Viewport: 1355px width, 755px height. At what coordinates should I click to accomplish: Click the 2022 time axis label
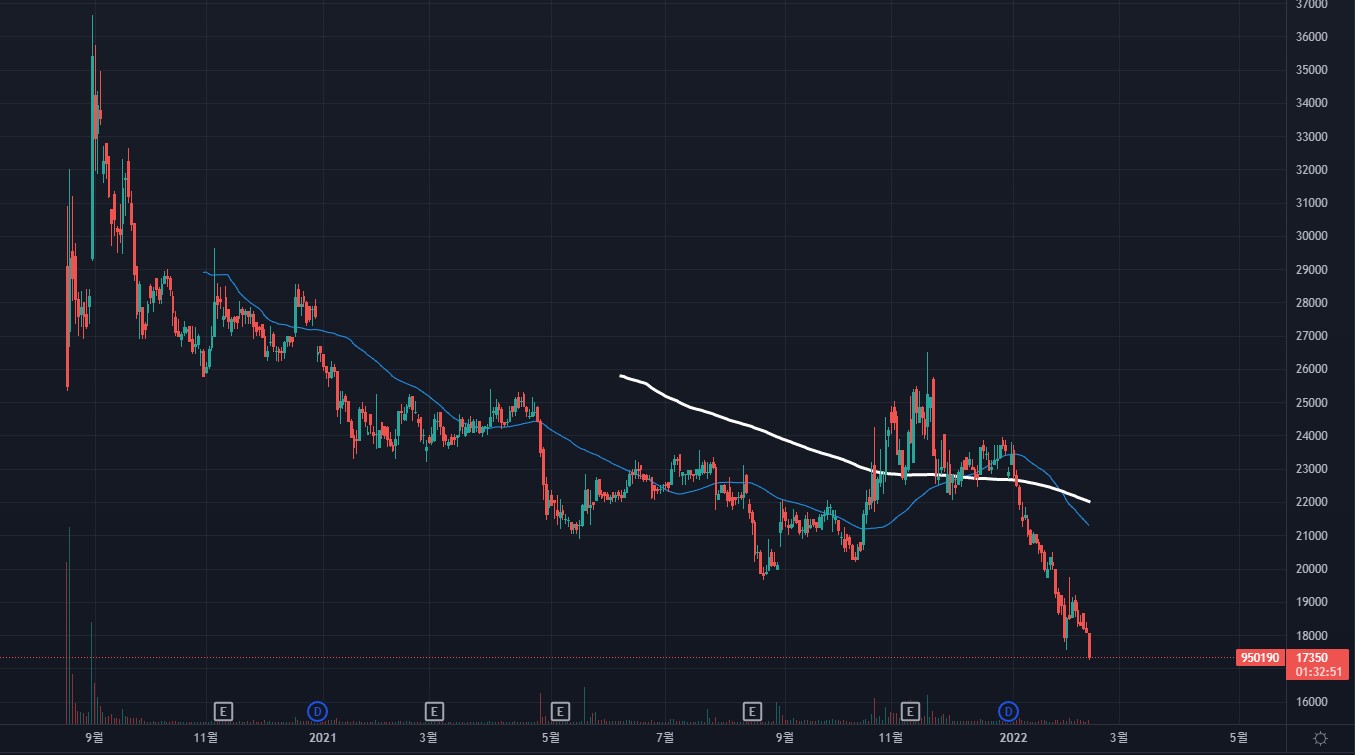pyautogui.click(x=1014, y=738)
